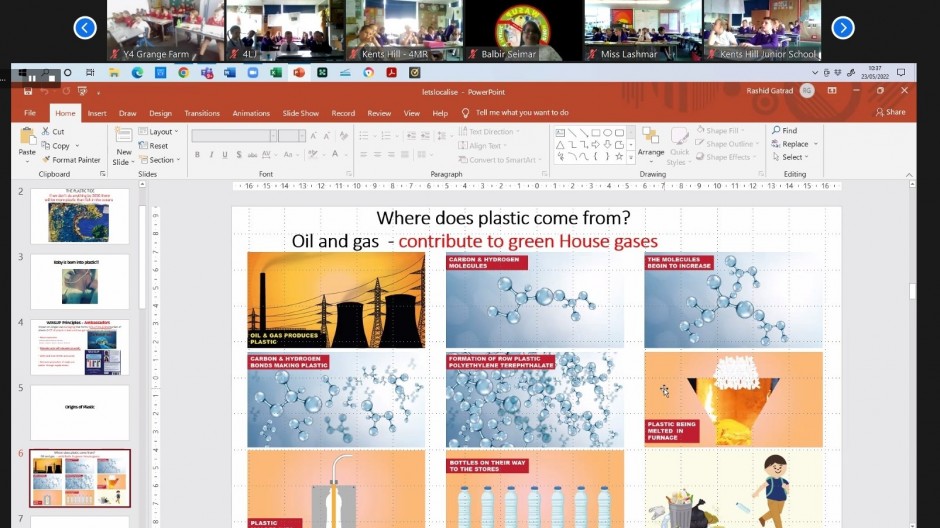Screen dimensions: 940x528
Task: Toggle Align Right paragraph button
Action: [391, 155]
